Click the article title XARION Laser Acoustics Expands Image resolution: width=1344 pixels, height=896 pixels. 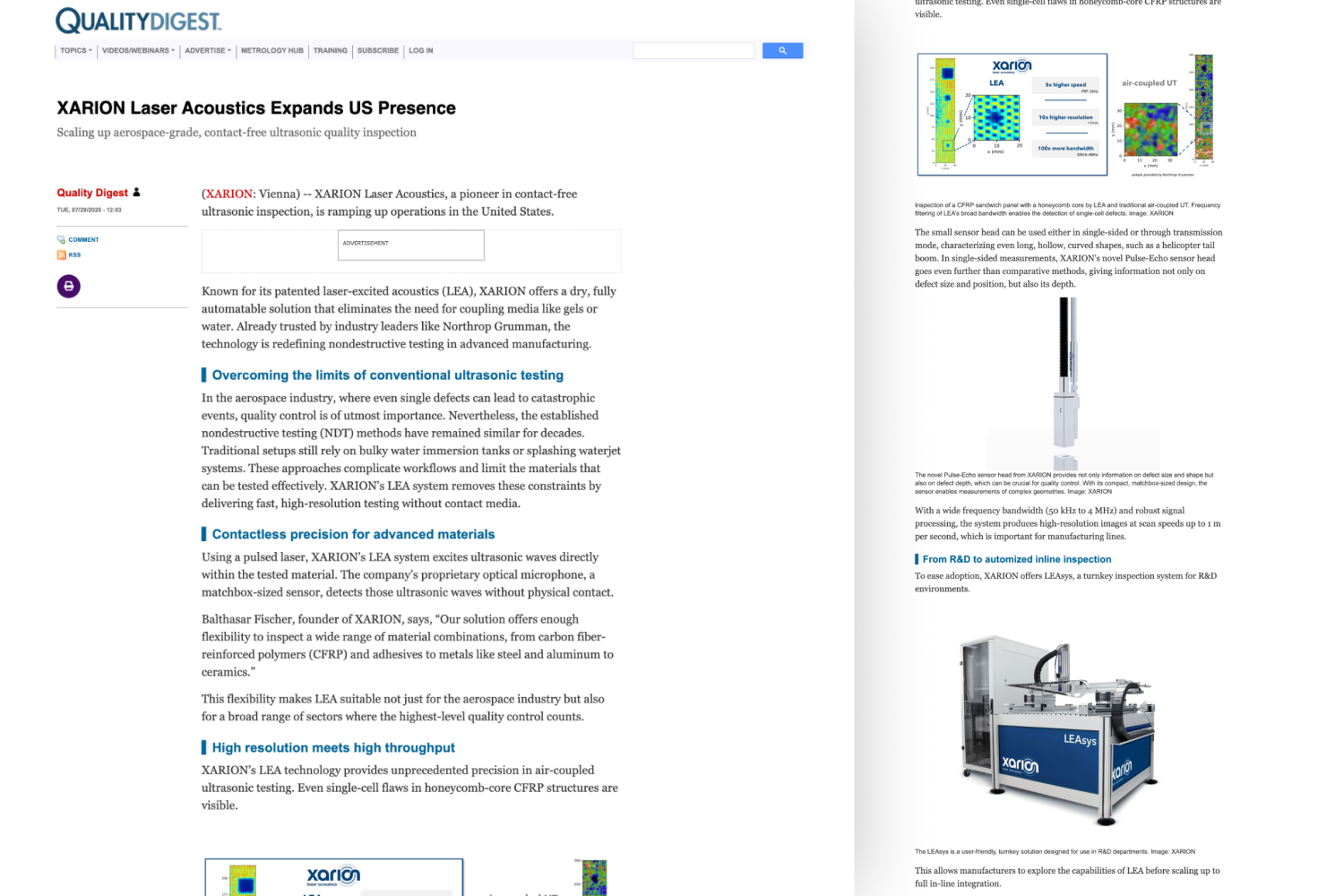256,108
